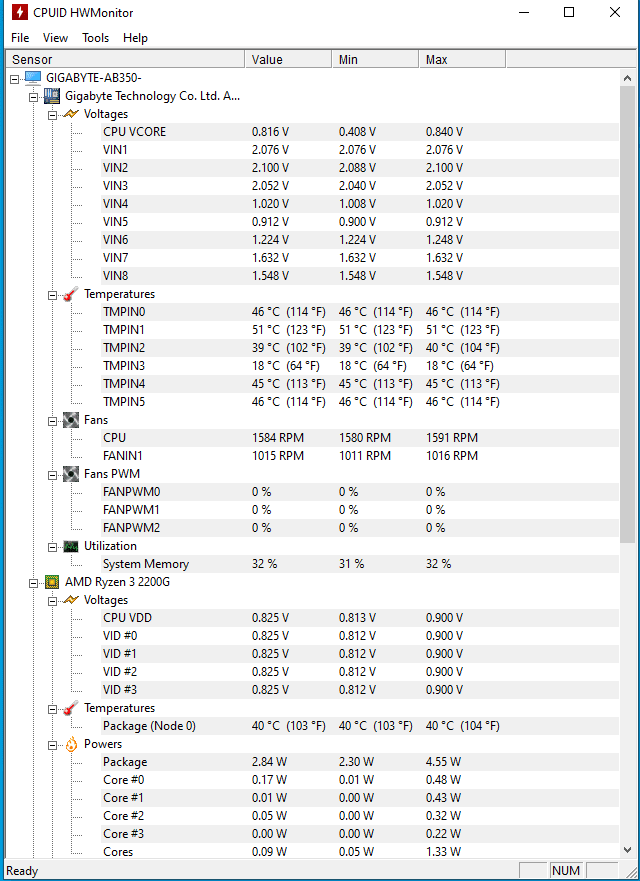Select the Core #3 power row
The image size is (640, 881).
pyautogui.click(x=360, y=834)
